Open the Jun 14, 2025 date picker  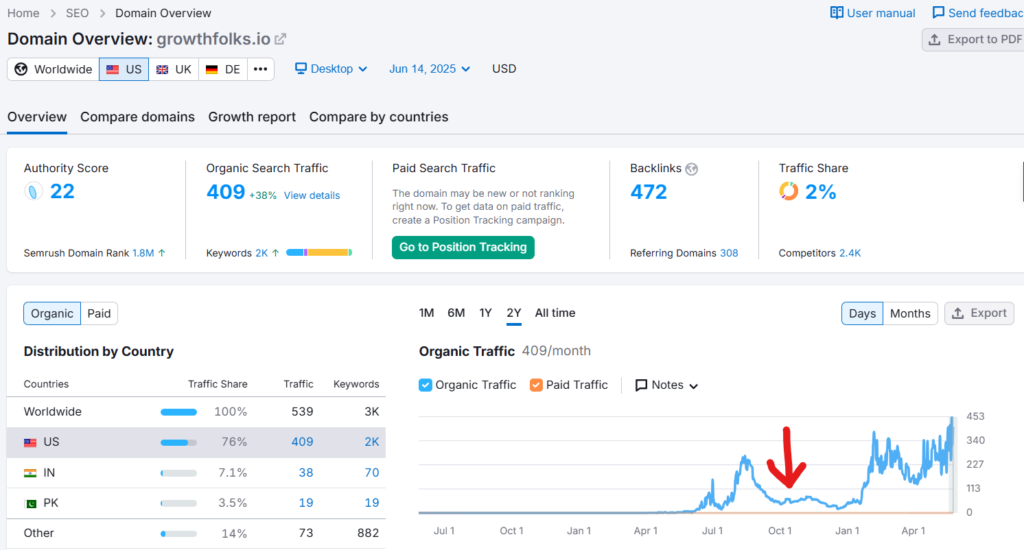point(430,69)
